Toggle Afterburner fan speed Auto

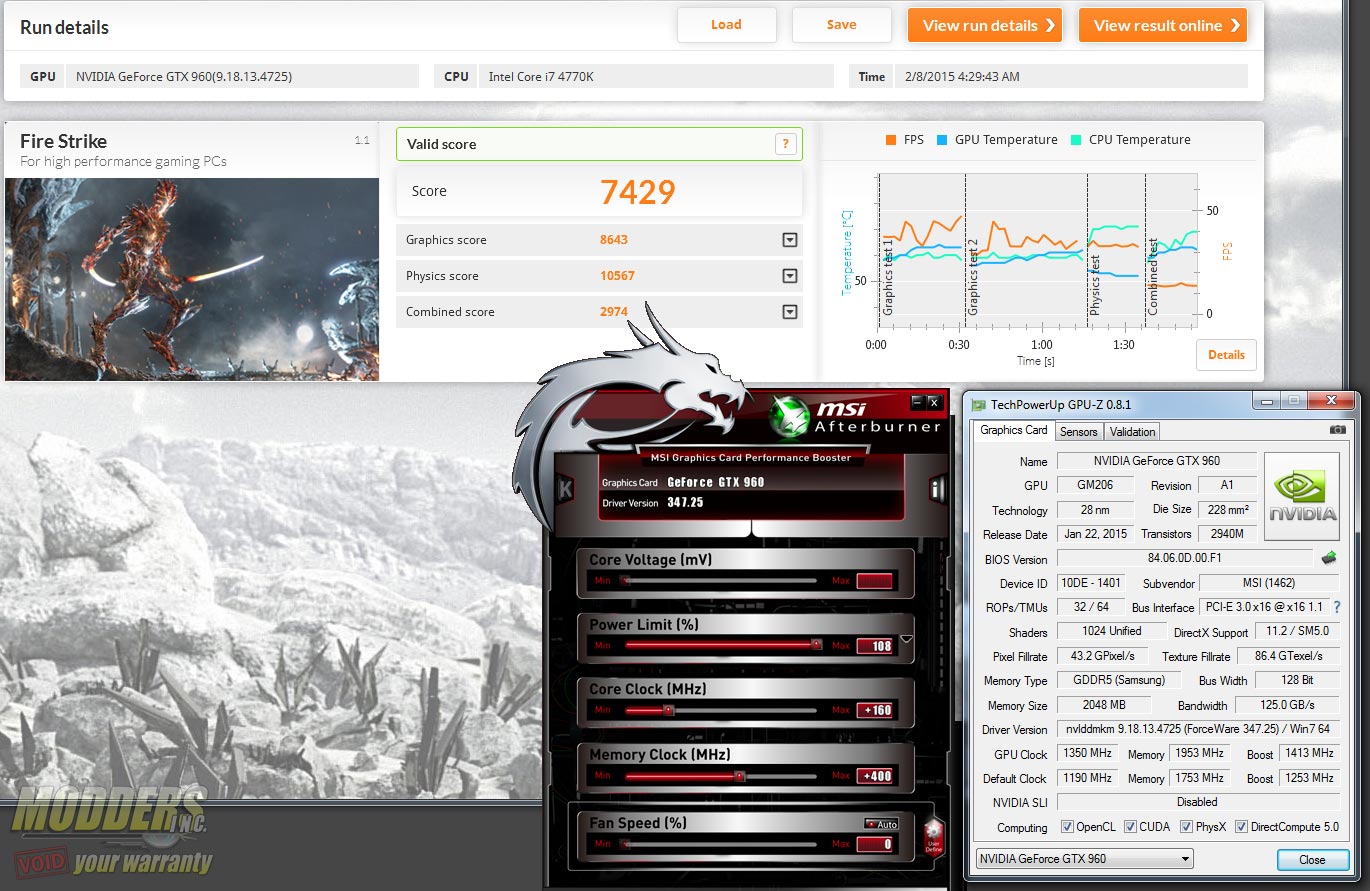(x=881, y=824)
